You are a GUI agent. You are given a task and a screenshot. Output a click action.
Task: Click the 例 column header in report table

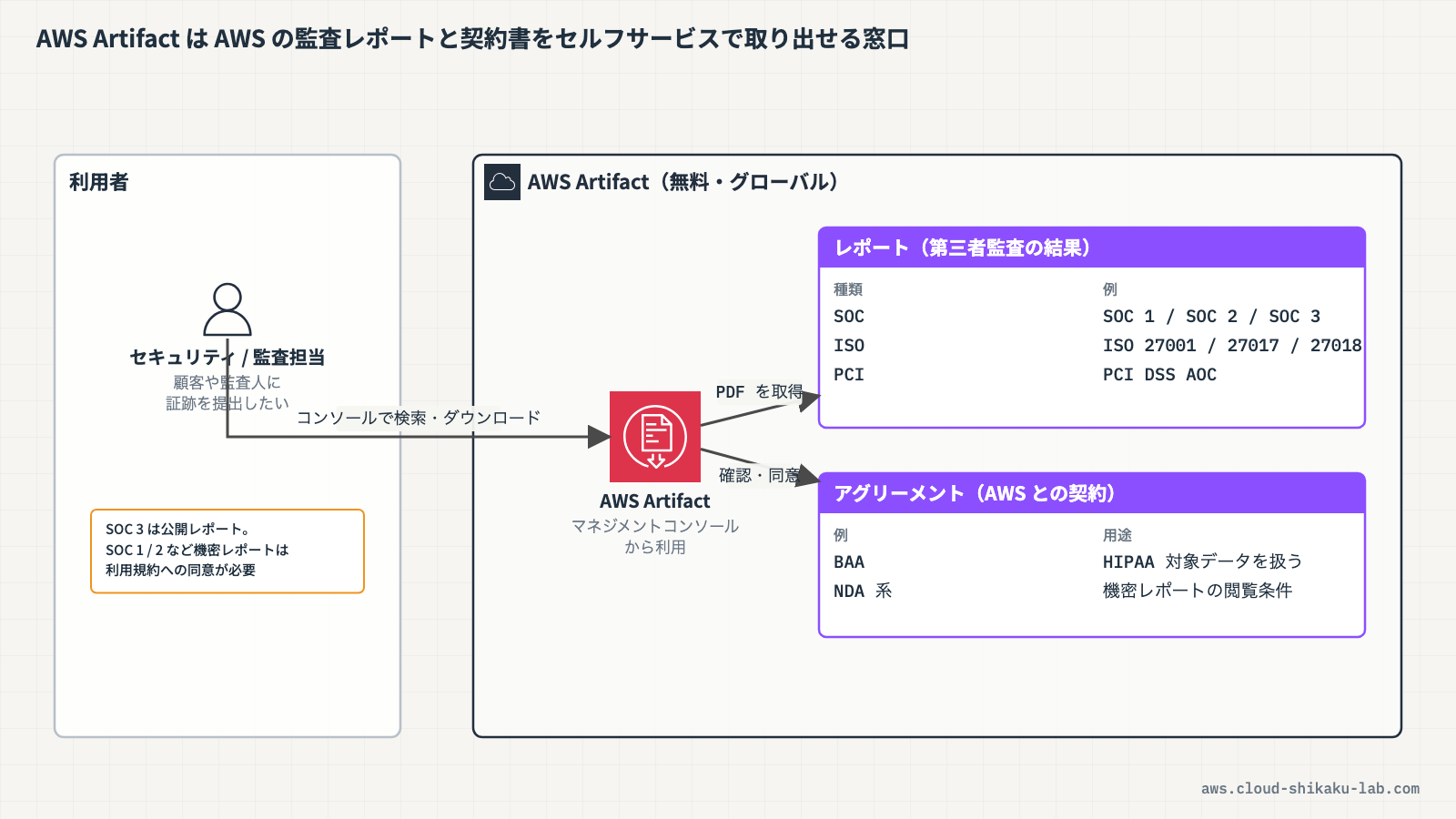(1110, 289)
